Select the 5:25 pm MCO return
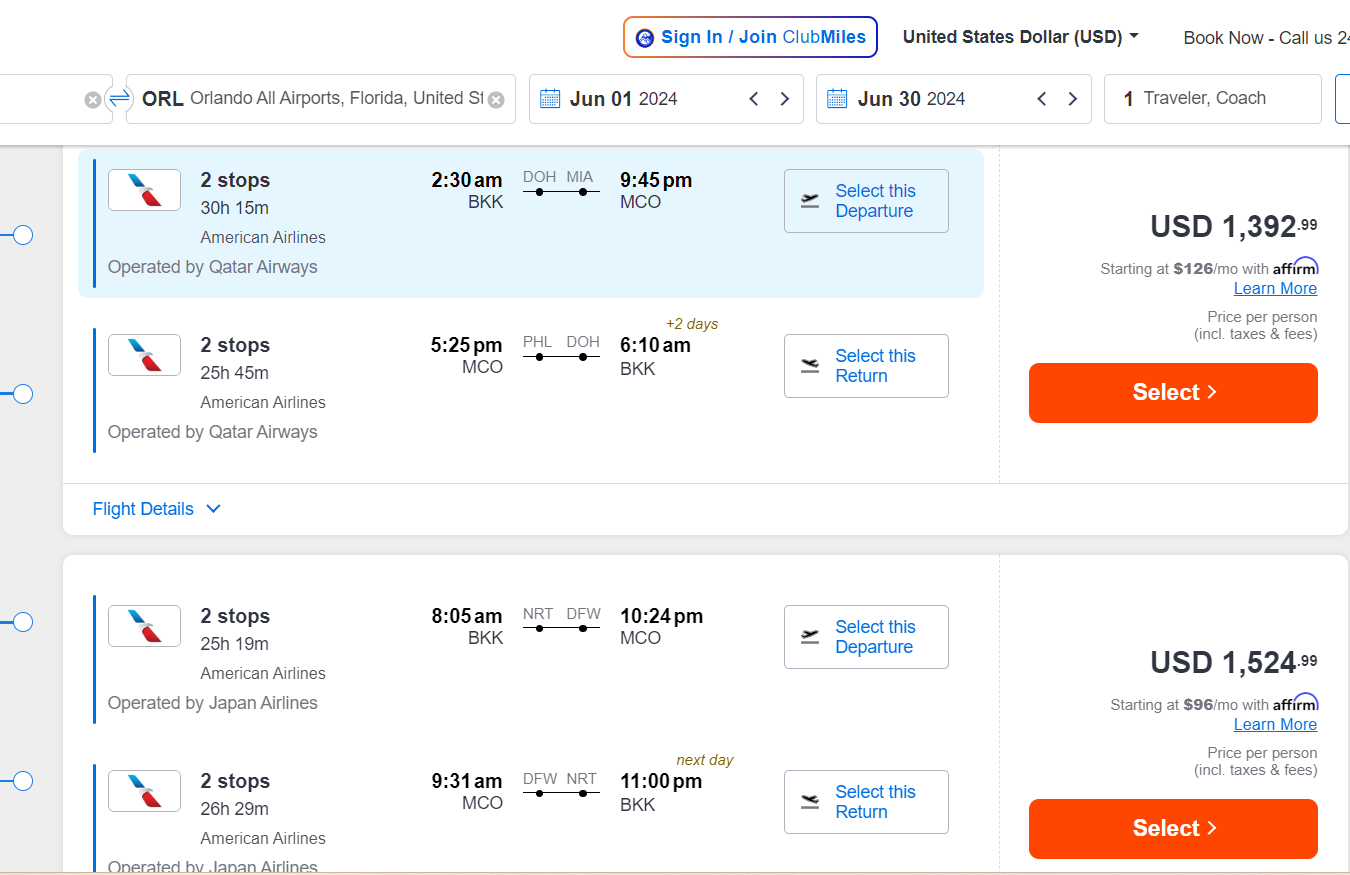Screen dimensions: 1350x875 866,366
